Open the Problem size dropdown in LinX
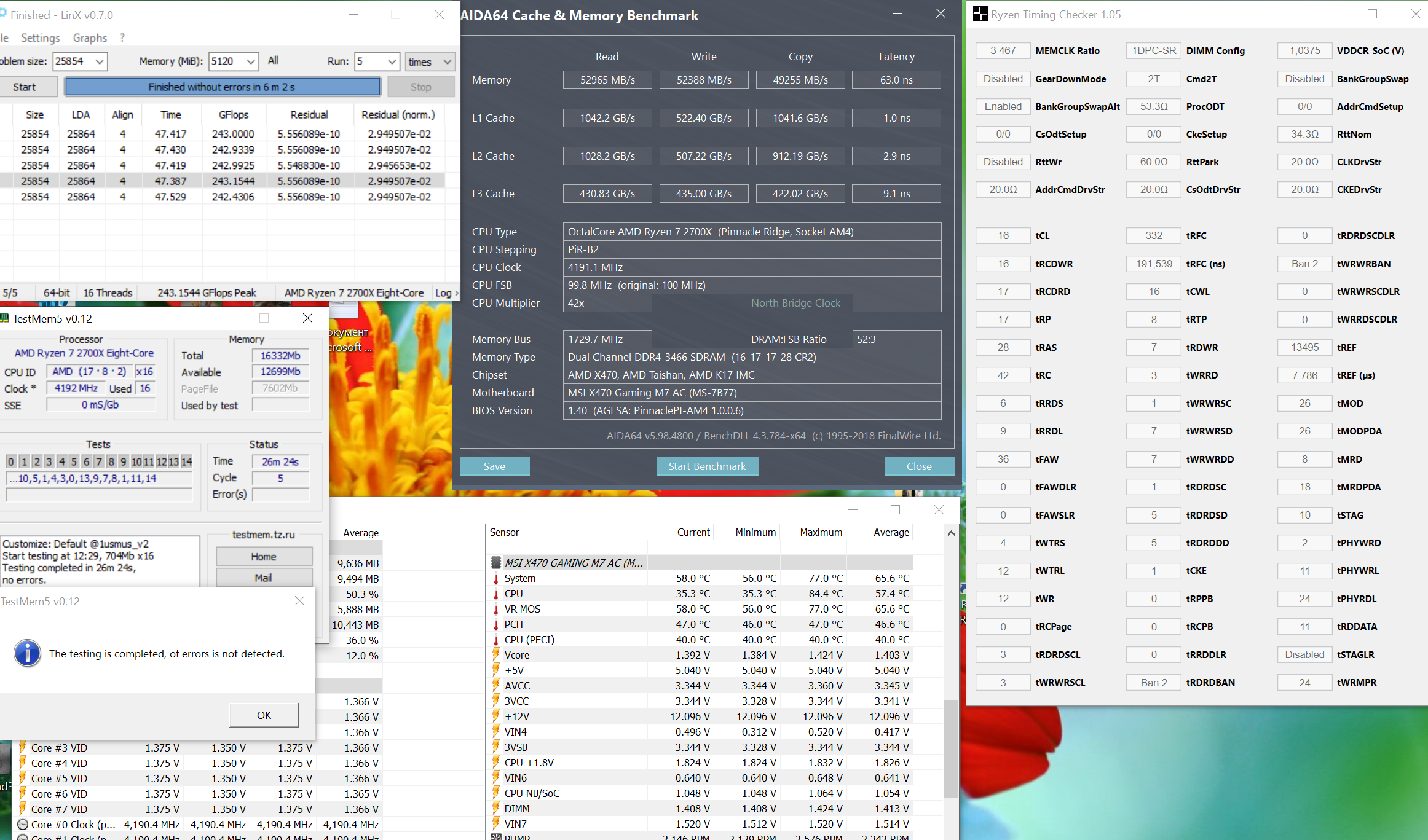The height and width of the screenshot is (840, 1428). (99, 61)
